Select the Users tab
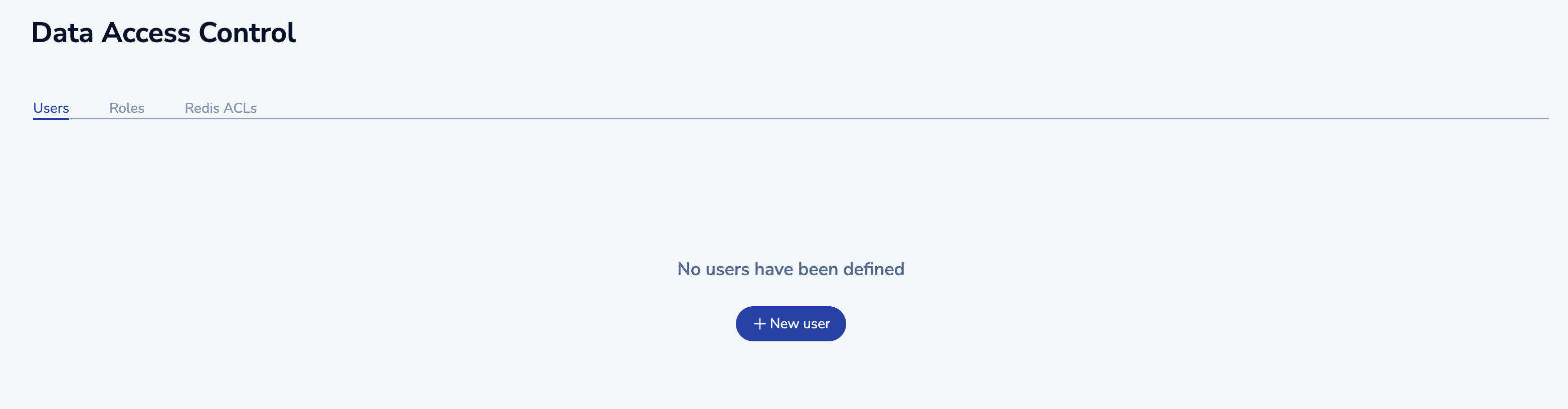This screenshot has width=1568, height=409. coord(51,108)
